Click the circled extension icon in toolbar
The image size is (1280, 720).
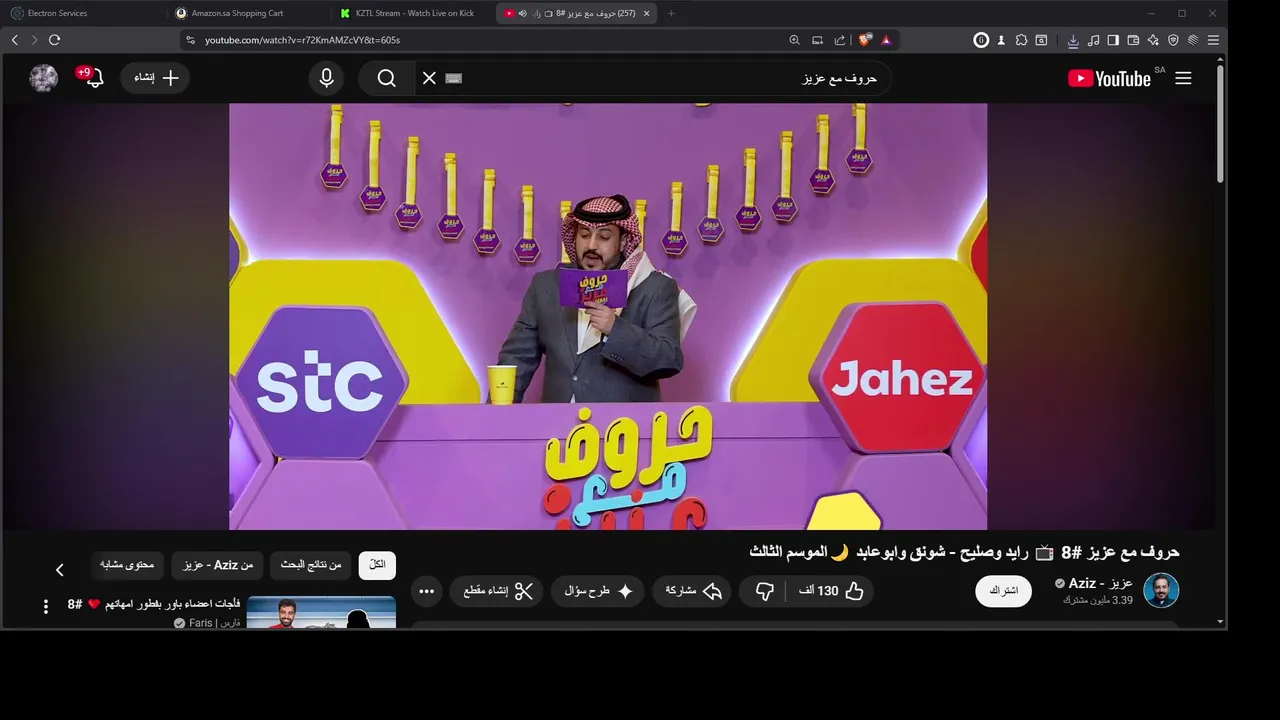click(981, 40)
